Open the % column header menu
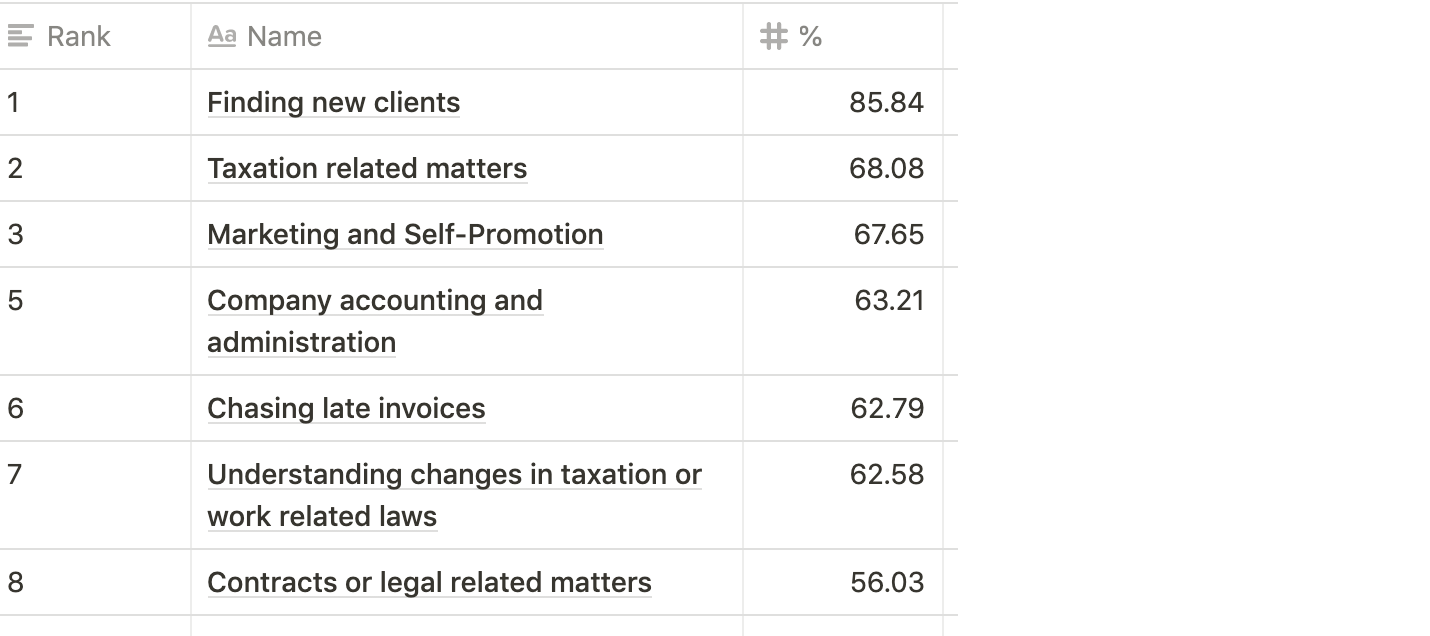Screen dimensions: 1430x636 click(x=843, y=36)
